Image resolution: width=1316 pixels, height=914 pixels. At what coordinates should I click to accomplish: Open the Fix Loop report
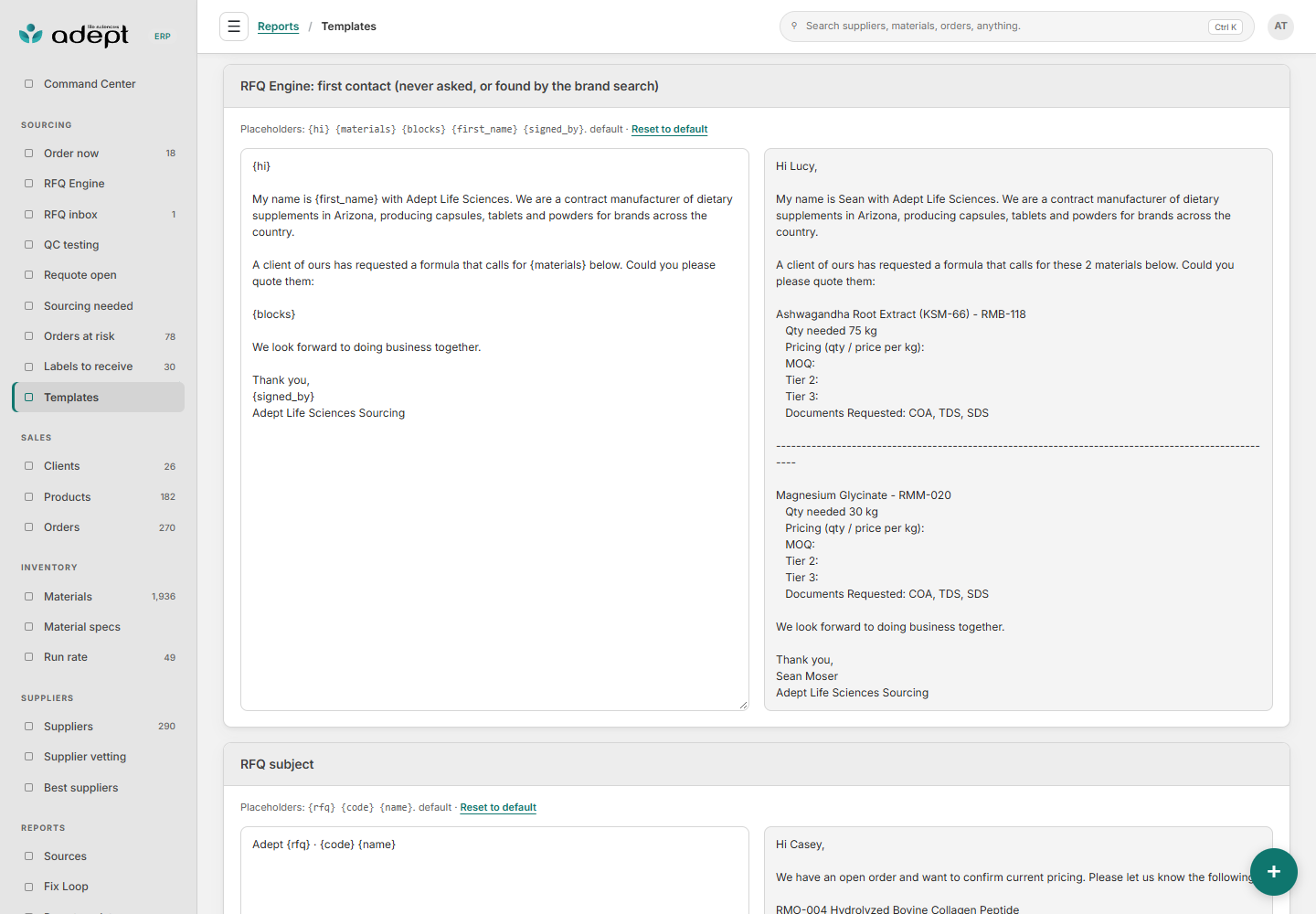(99, 887)
